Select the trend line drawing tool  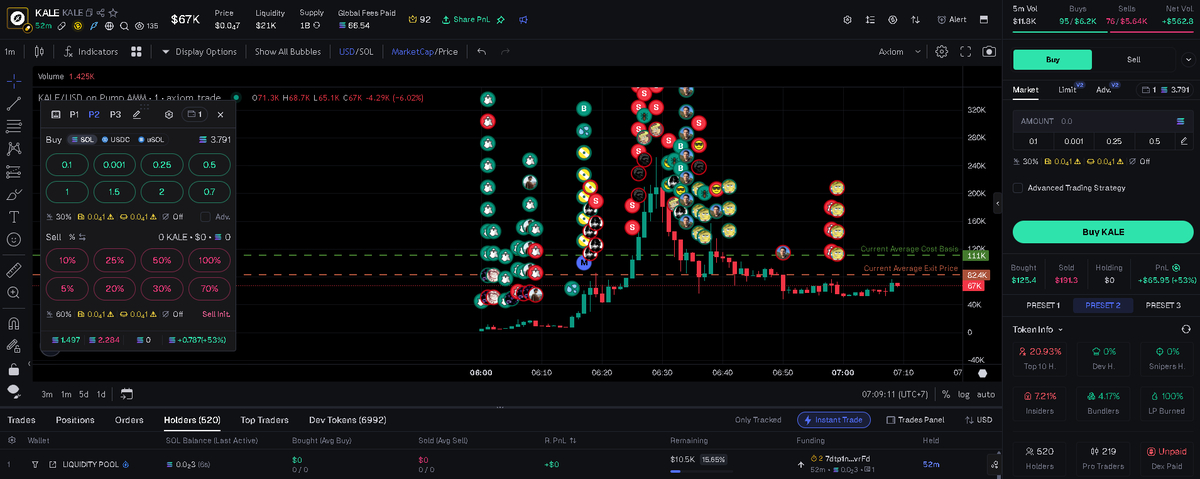[x=14, y=102]
